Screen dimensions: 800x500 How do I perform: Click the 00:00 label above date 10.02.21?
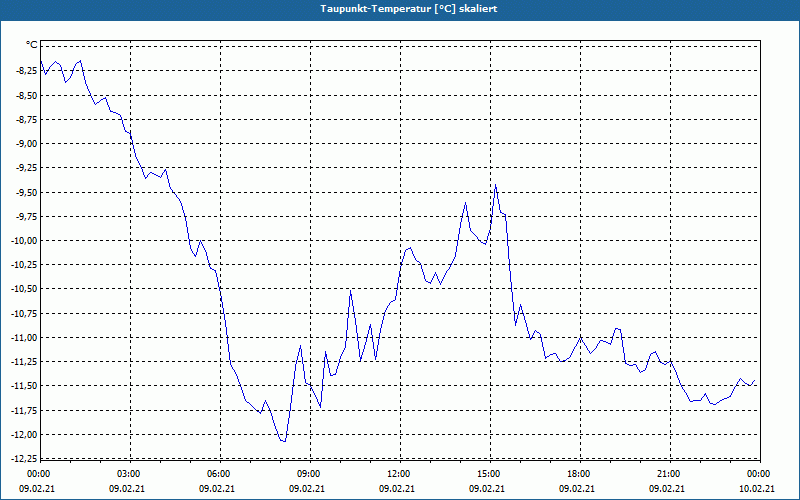(760, 474)
